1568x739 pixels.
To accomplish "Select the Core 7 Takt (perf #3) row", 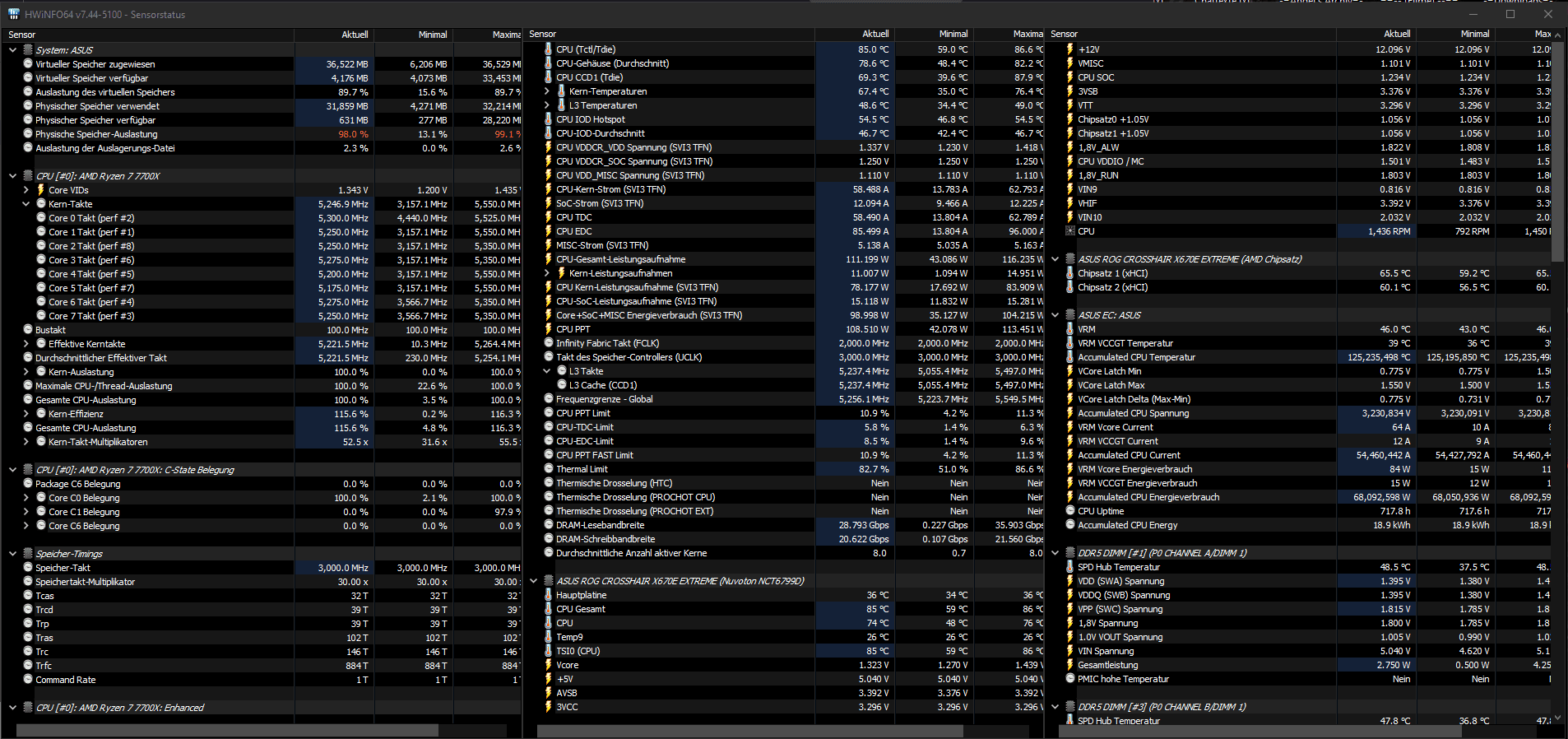I will 262,316.
